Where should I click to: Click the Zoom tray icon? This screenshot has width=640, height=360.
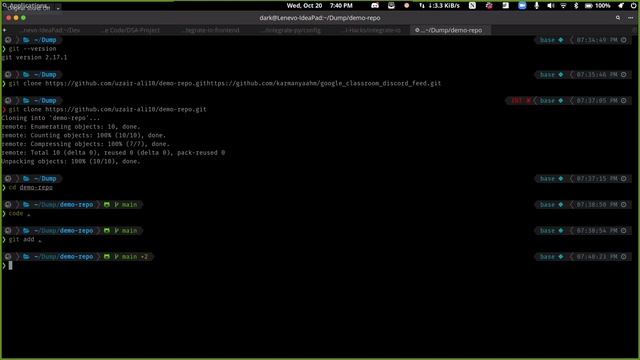[522, 6]
